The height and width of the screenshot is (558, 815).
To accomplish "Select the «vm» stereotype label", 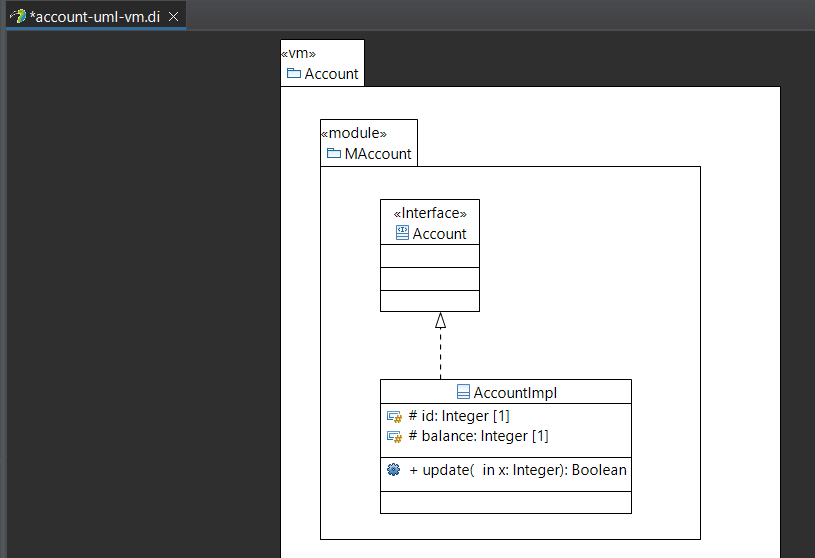I will pyautogui.click(x=298, y=54).
